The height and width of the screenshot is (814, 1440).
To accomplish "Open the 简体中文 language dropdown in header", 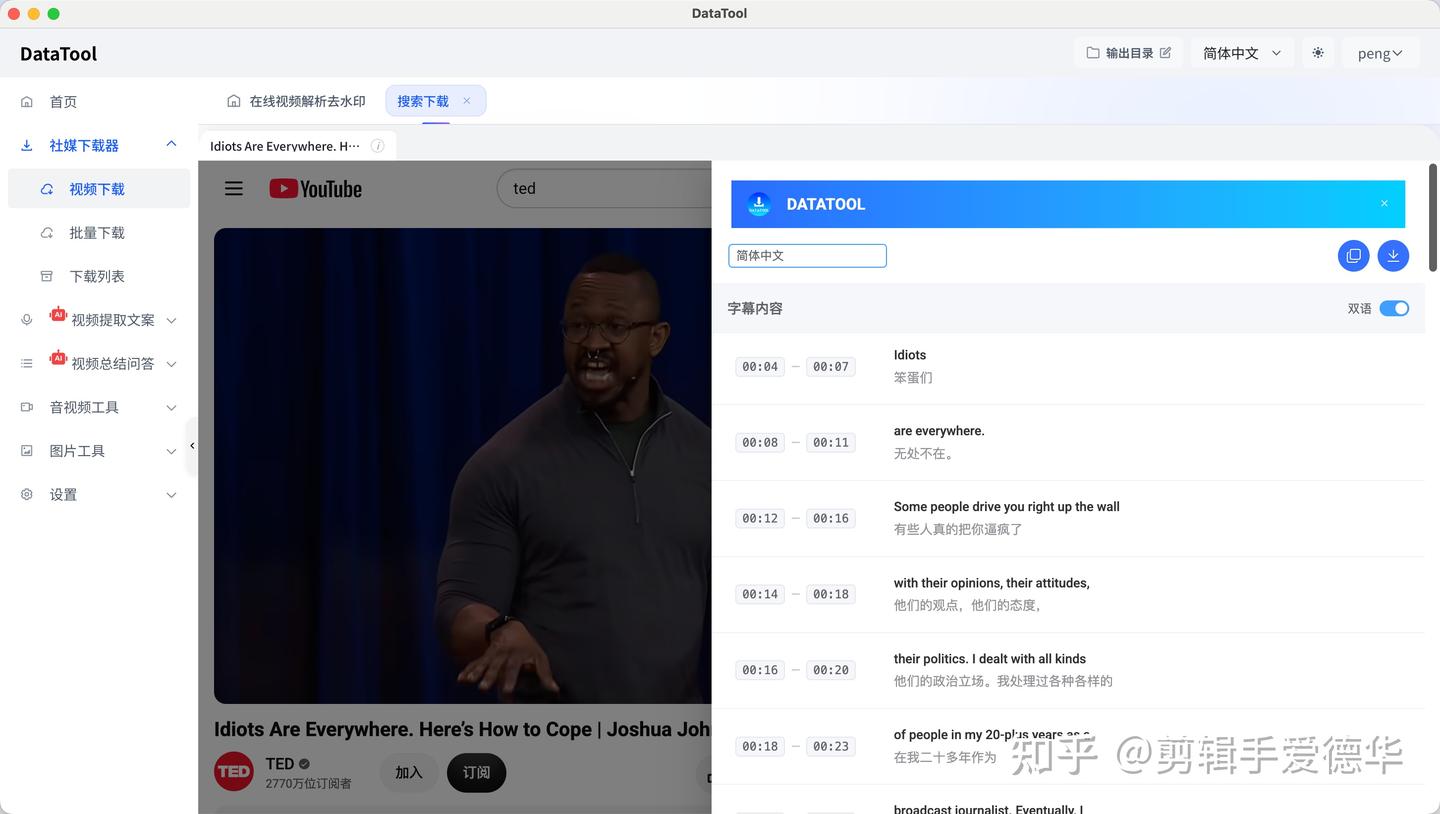I will click(1242, 53).
